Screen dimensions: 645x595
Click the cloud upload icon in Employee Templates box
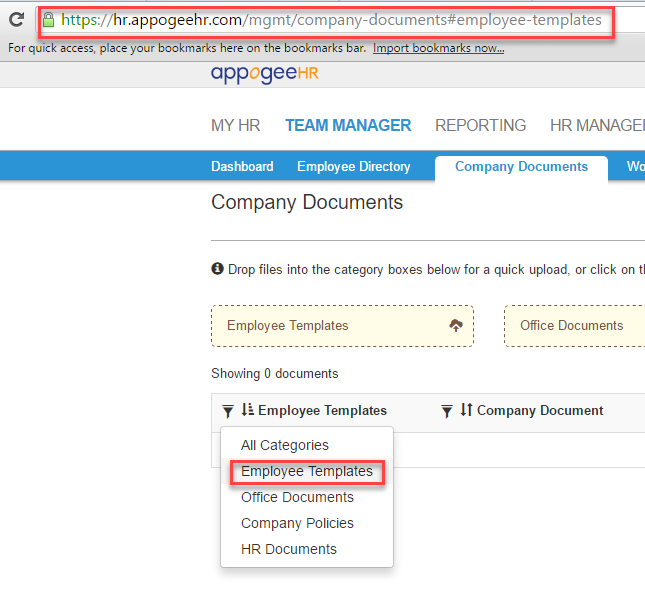click(456, 326)
